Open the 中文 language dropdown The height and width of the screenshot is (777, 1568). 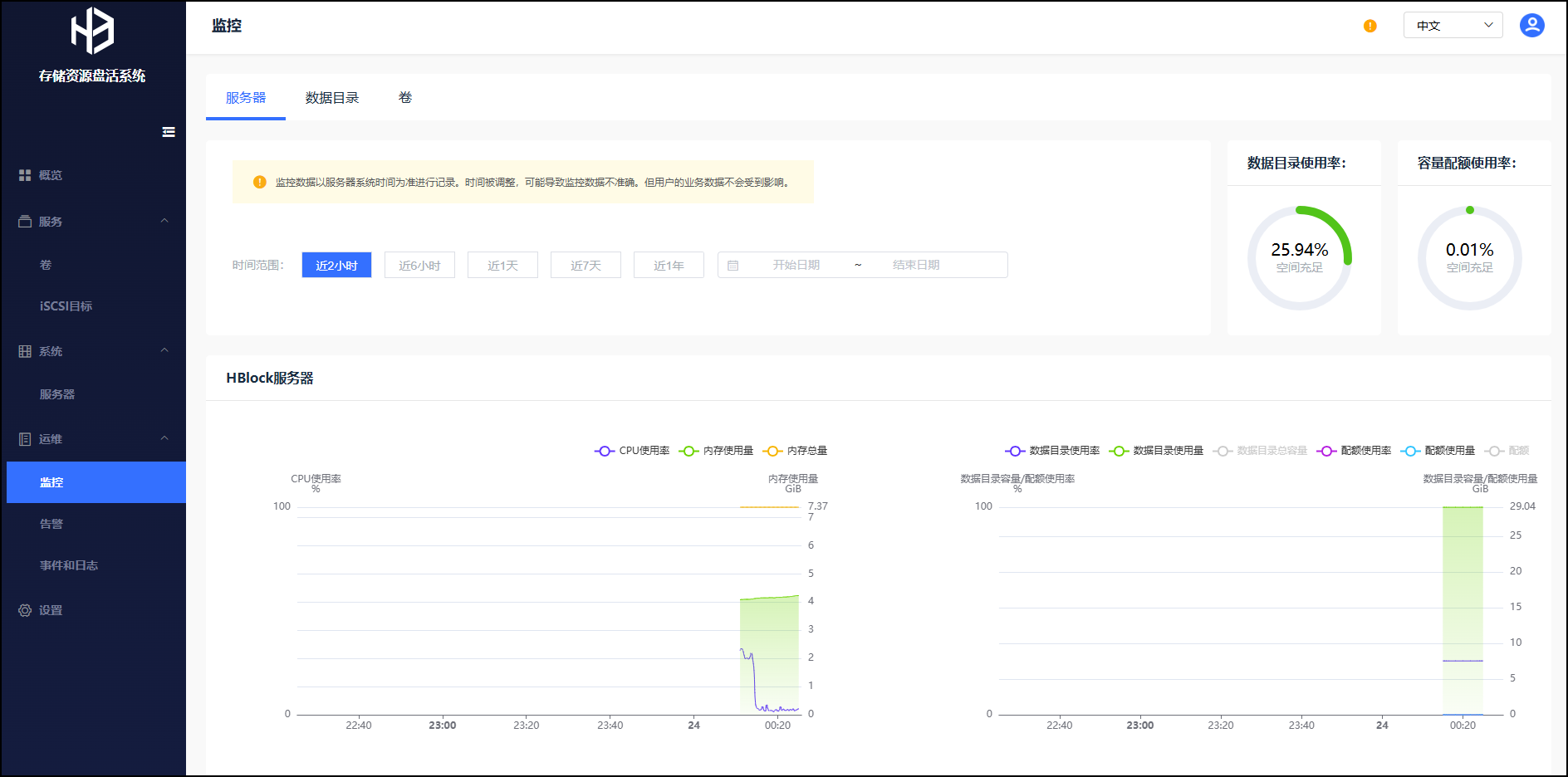click(x=1453, y=26)
